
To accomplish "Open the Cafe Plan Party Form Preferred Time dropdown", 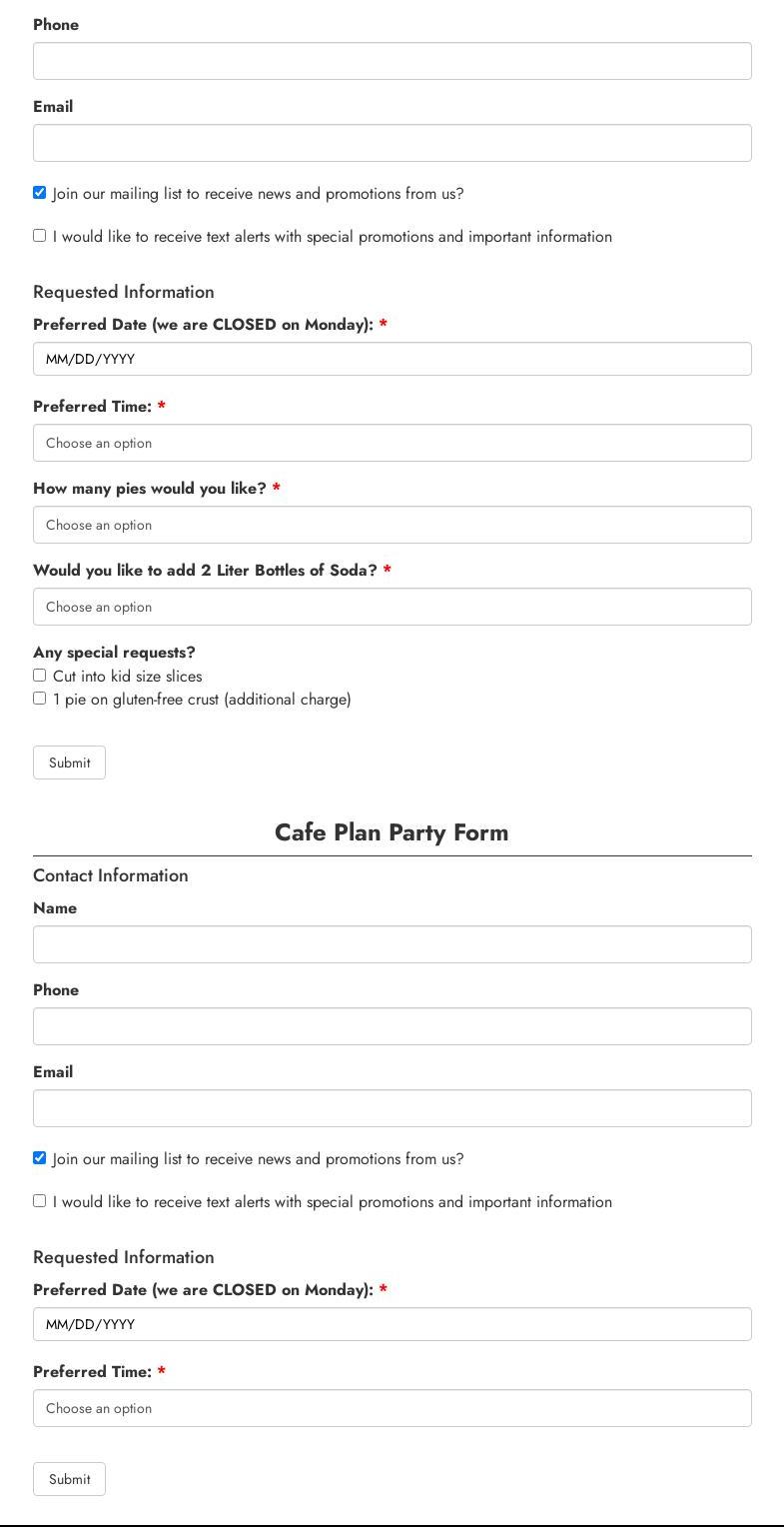I will (392, 1408).
